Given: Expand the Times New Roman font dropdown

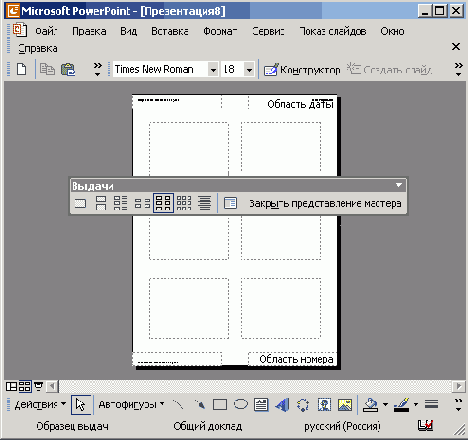Looking at the screenshot, I should [213, 70].
